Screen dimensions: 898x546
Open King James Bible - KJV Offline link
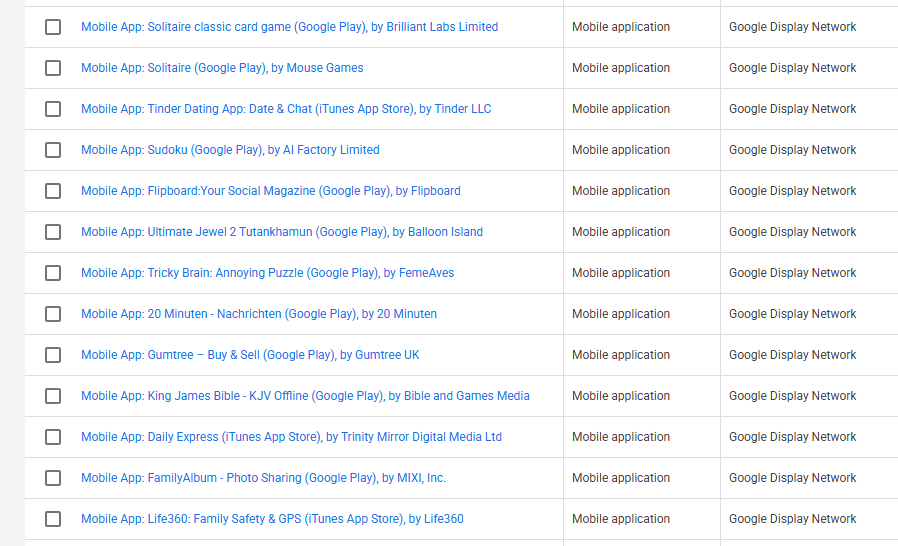[x=305, y=396]
